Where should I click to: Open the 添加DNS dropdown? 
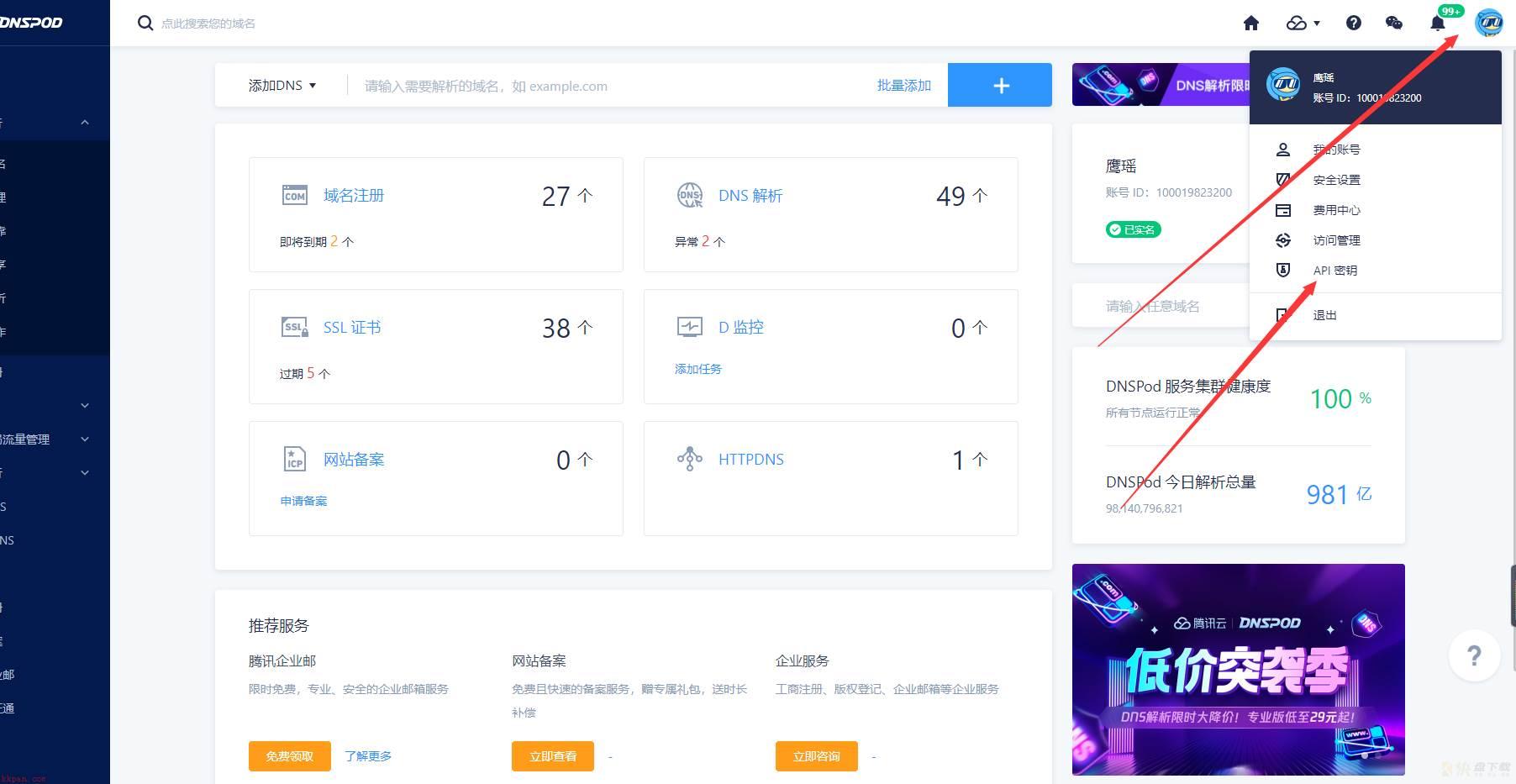click(x=282, y=86)
